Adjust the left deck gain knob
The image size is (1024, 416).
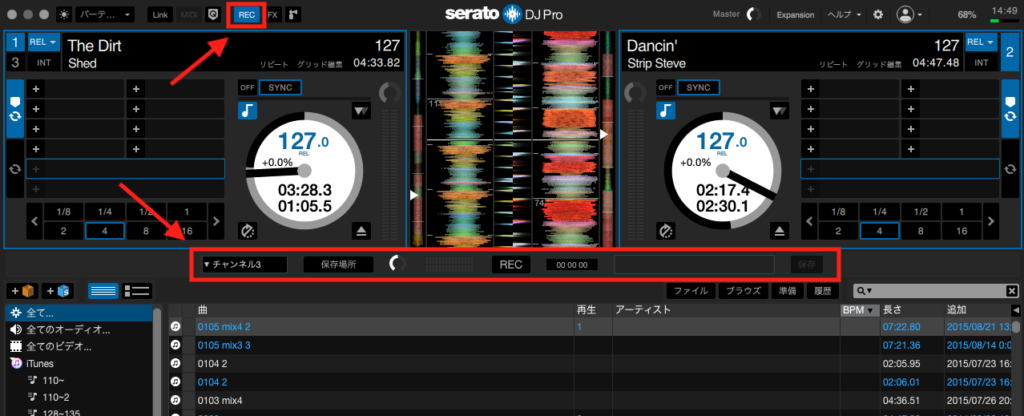(x=390, y=93)
